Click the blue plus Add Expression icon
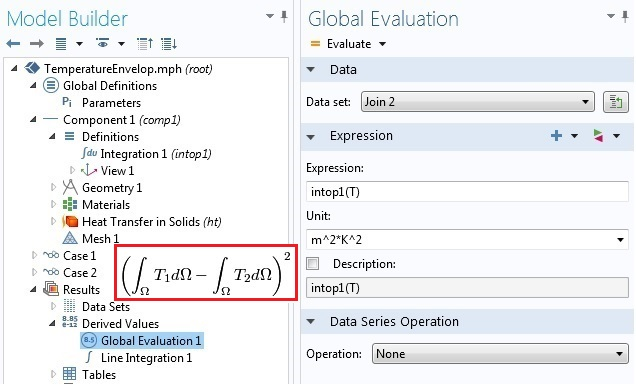The height and width of the screenshot is (386, 636). [556, 135]
